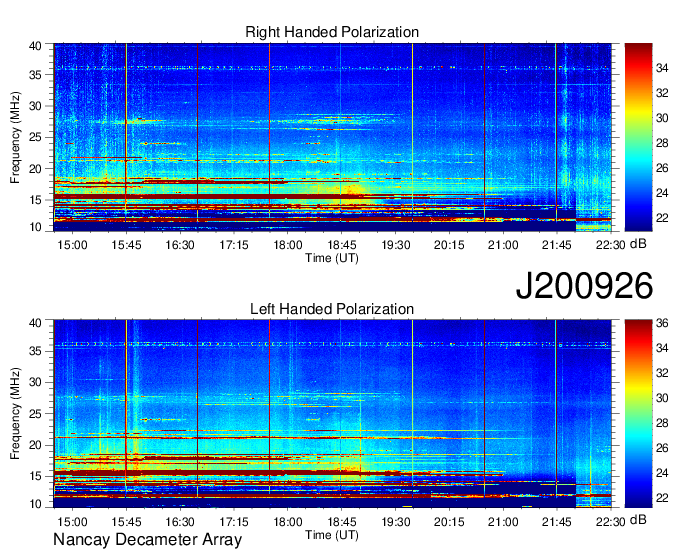Click the "36" value on Left Handed colorbar
This screenshot has width=680, height=552.
point(662,323)
